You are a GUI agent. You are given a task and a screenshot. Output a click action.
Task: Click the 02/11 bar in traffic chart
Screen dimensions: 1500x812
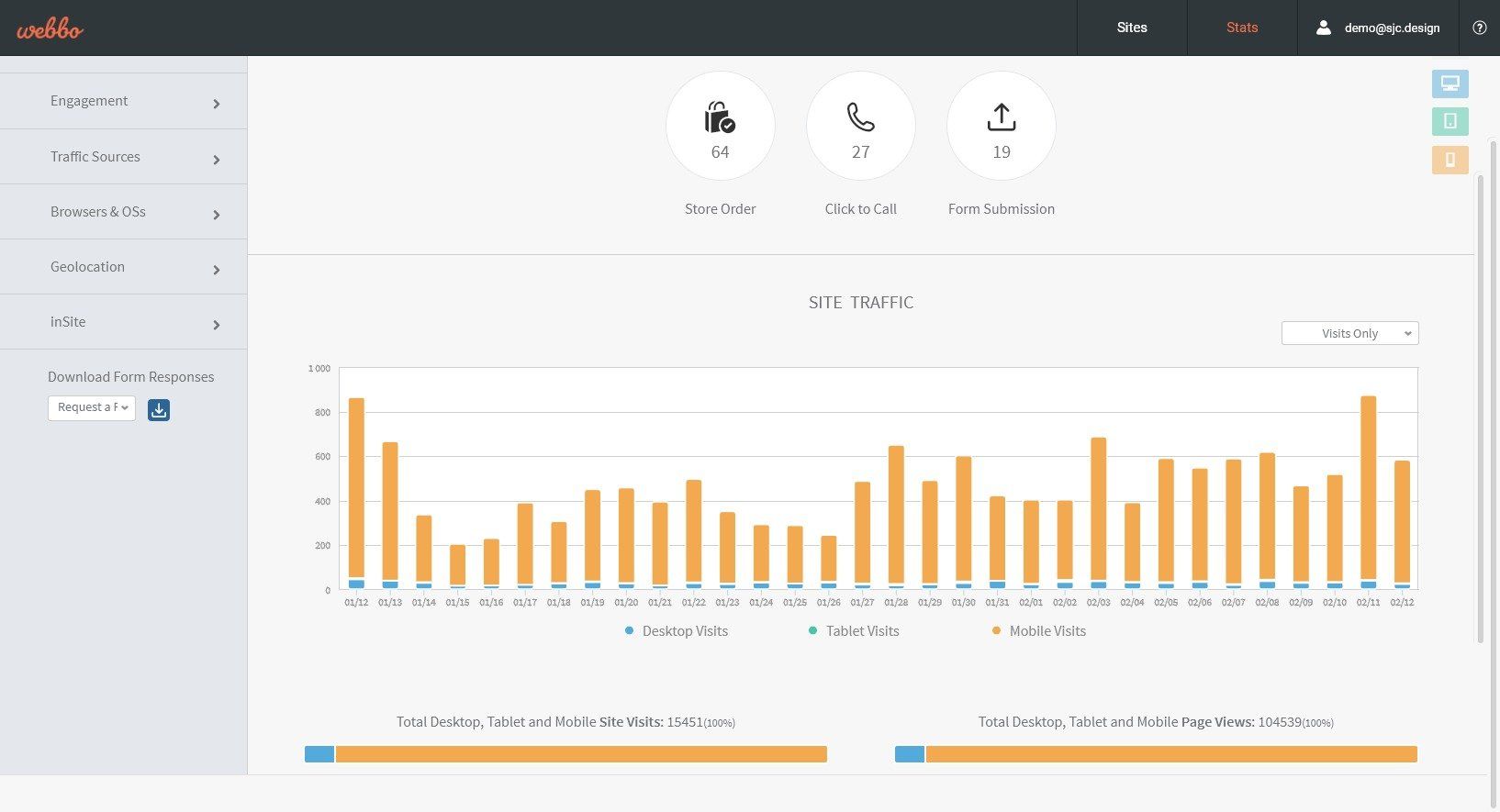pyautogui.click(x=1368, y=492)
